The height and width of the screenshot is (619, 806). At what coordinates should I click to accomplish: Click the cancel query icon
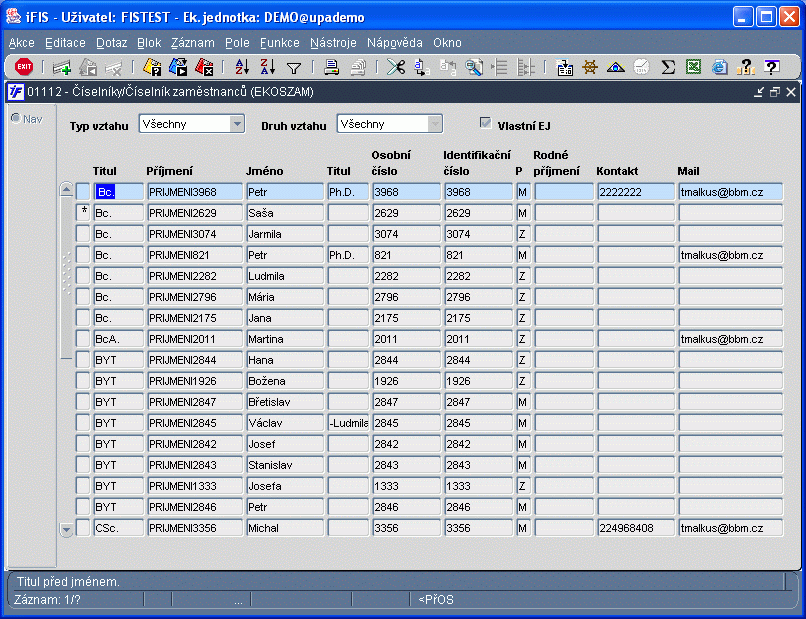[x=204, y=67]
